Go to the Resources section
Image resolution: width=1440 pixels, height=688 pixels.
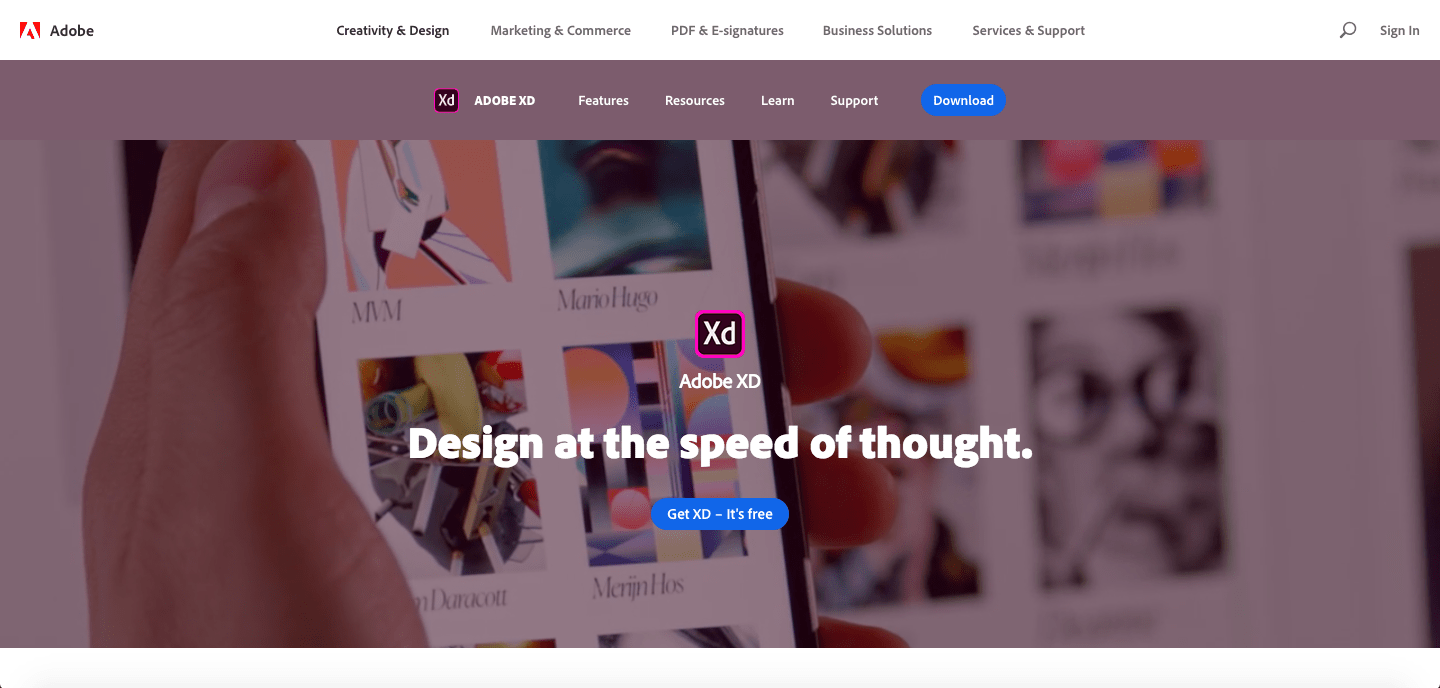click(695, 100)
